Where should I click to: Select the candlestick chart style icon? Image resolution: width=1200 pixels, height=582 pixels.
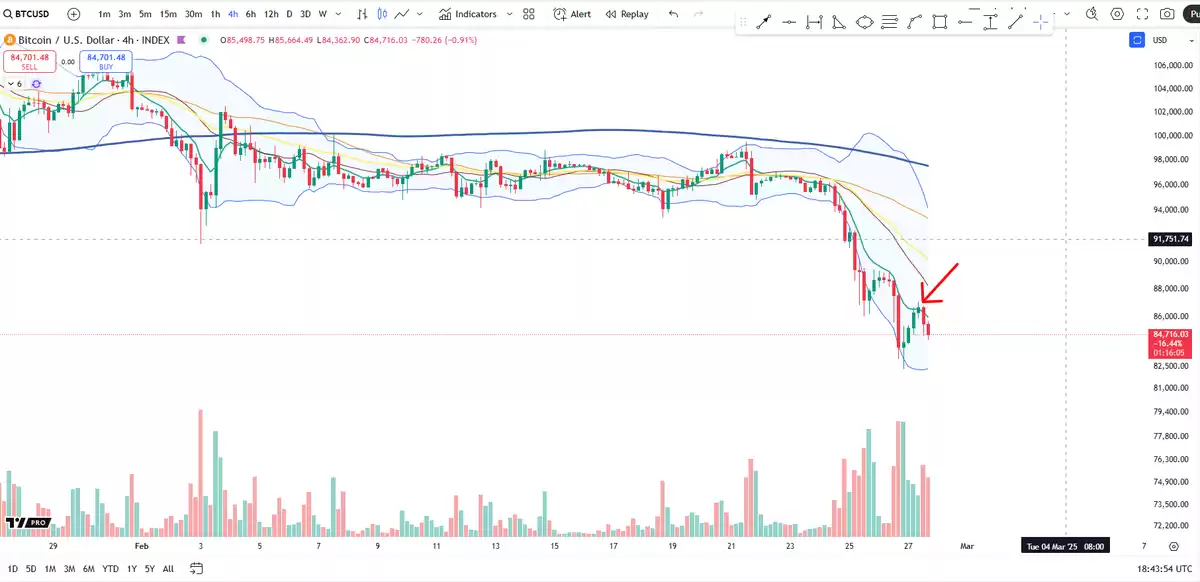click(x=382, y=14)
